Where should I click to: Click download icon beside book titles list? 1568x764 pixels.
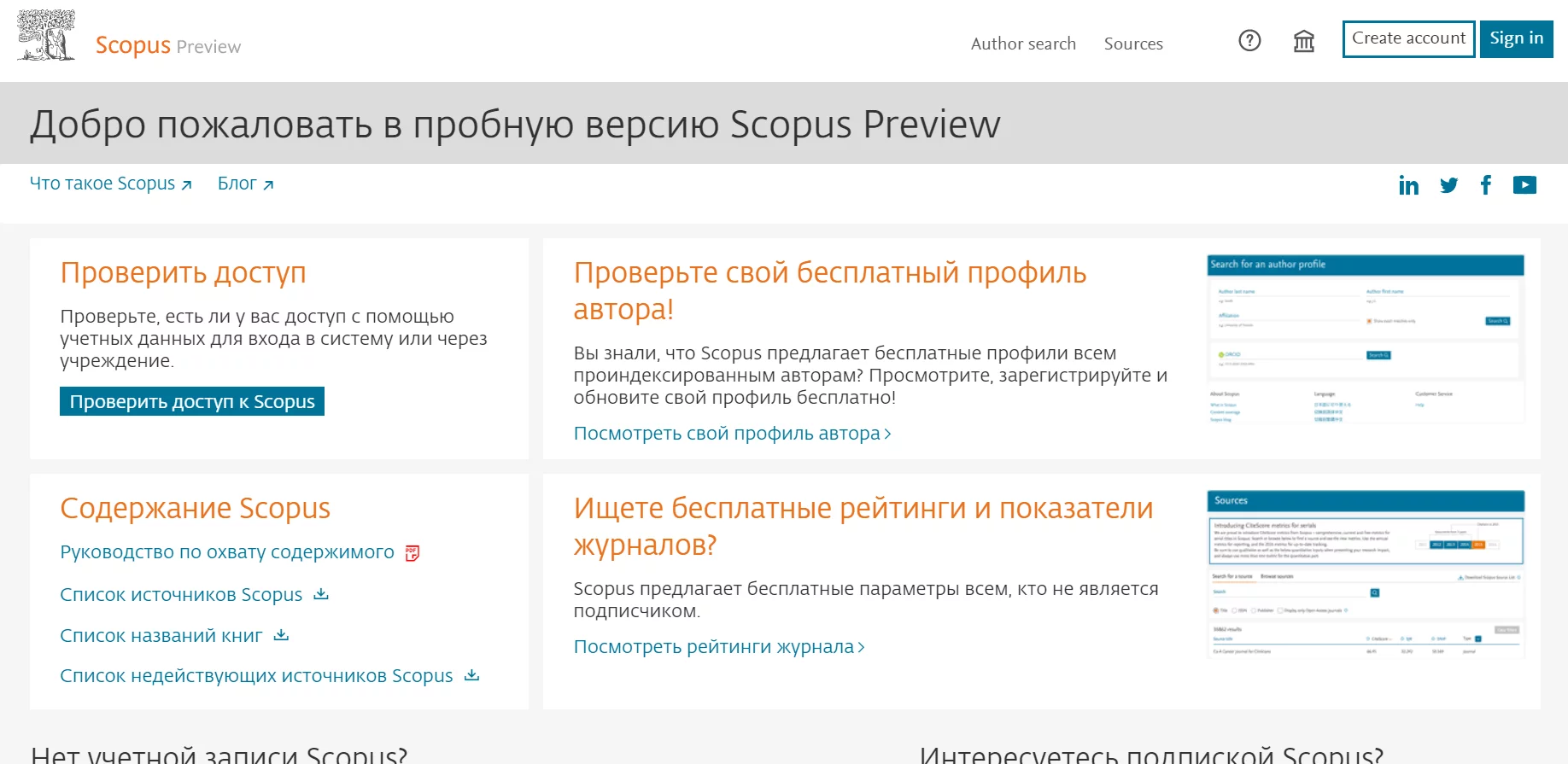(282, 635)
